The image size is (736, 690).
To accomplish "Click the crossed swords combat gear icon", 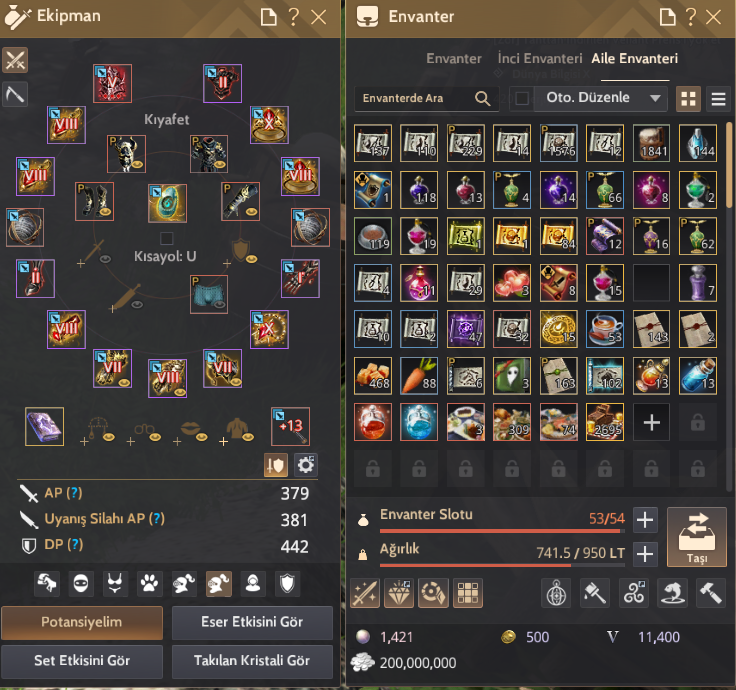I will click(x=15, y=60).
